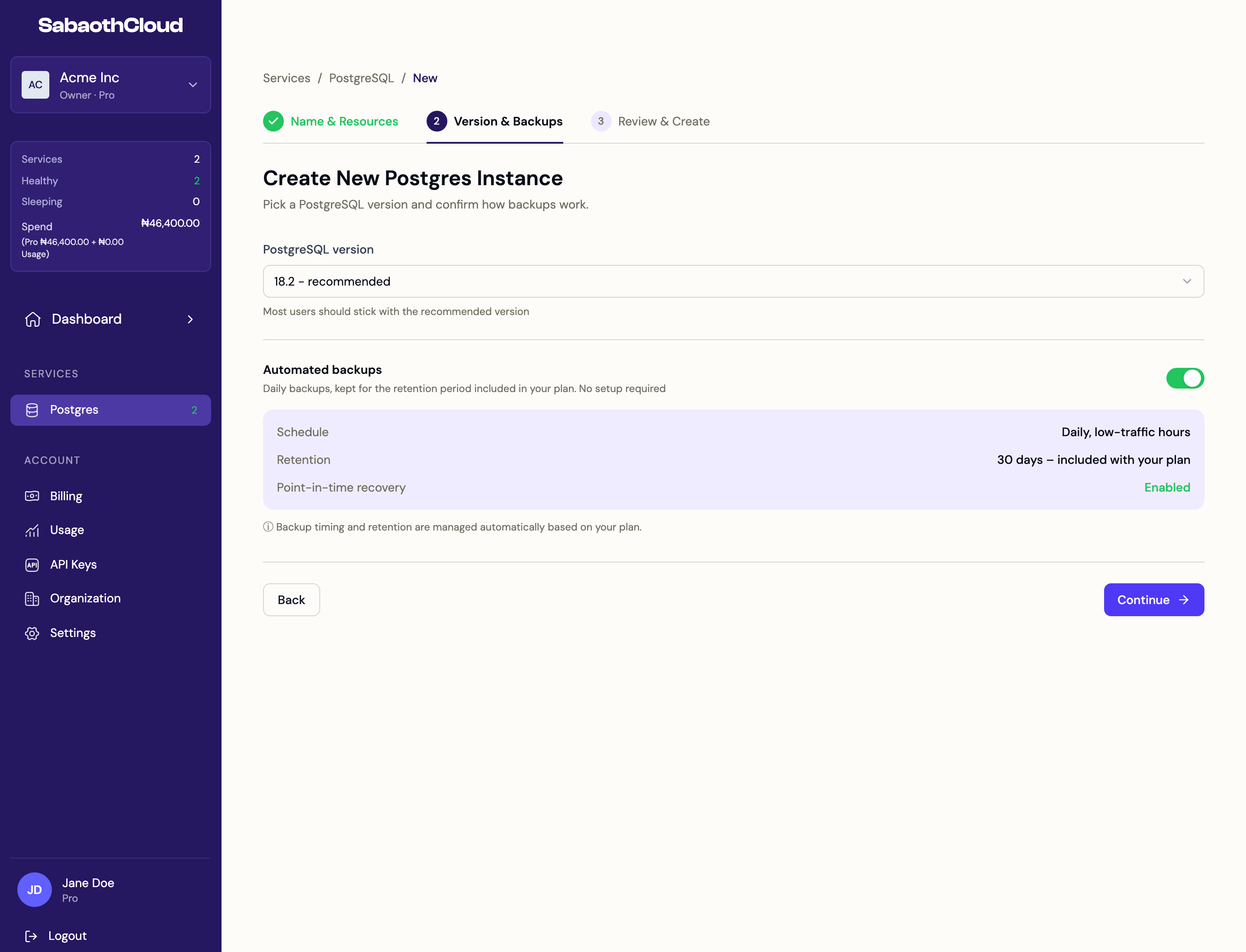Screen dimensions: 1246x952
Task: Open Postgres in the sidebar
Action: (x=110, y=410)
